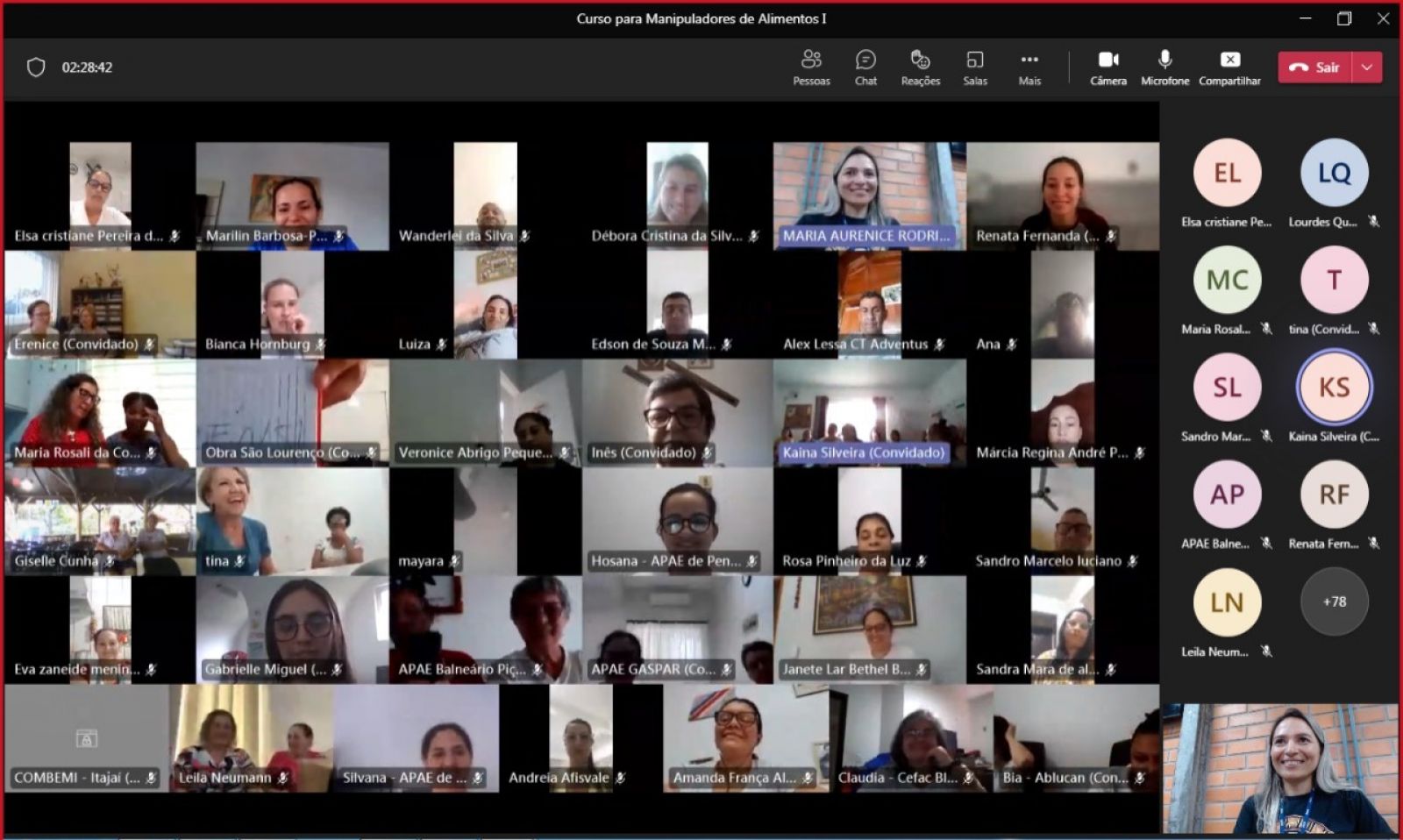1403x840 pixels.
Task: Show the +78 more participants
Action: 1334,602
